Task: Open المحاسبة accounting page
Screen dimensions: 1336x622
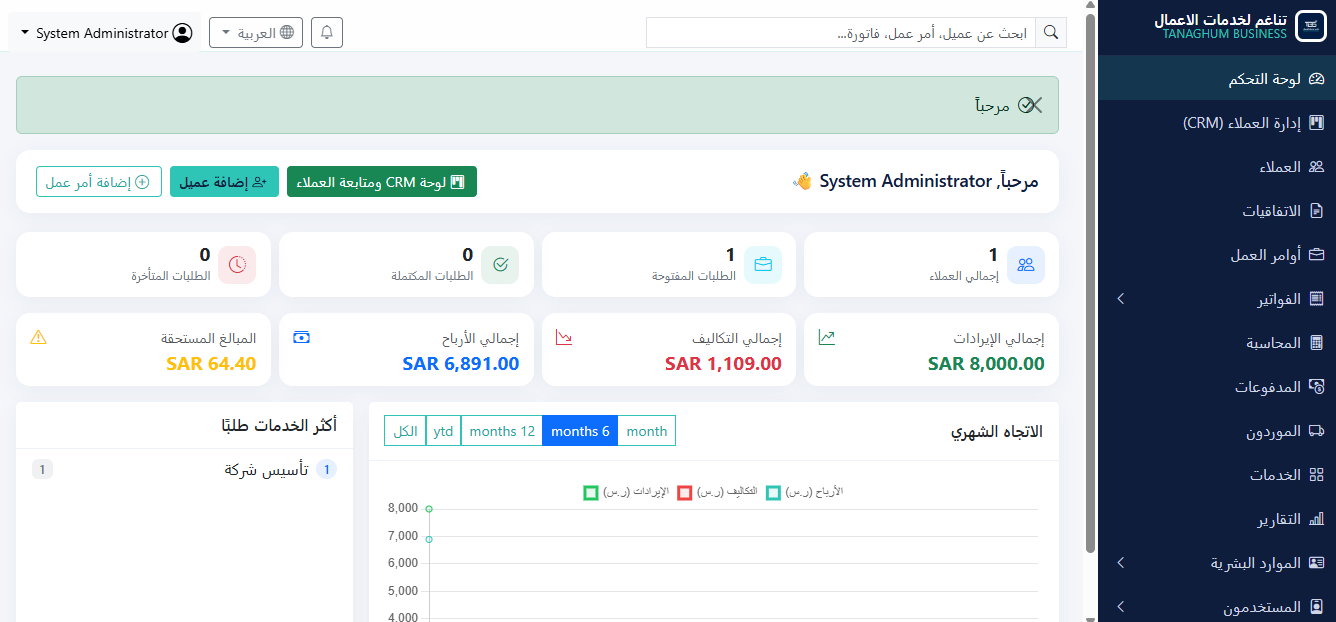Action: 1217,343
